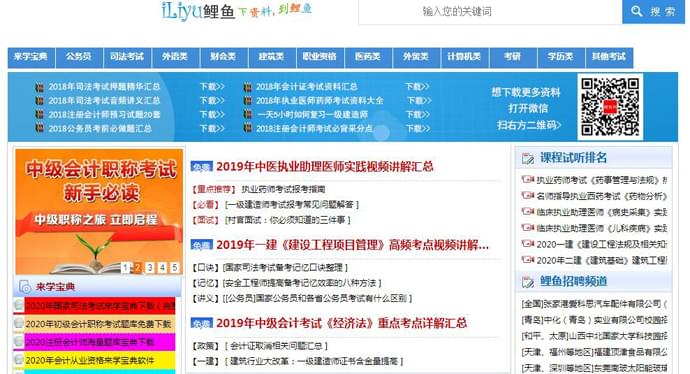Image resolution: width=690 pixels, height=374 pixels.
Task: Open the 来学宝典 navigation tab
Action: (x=31, y=57)
